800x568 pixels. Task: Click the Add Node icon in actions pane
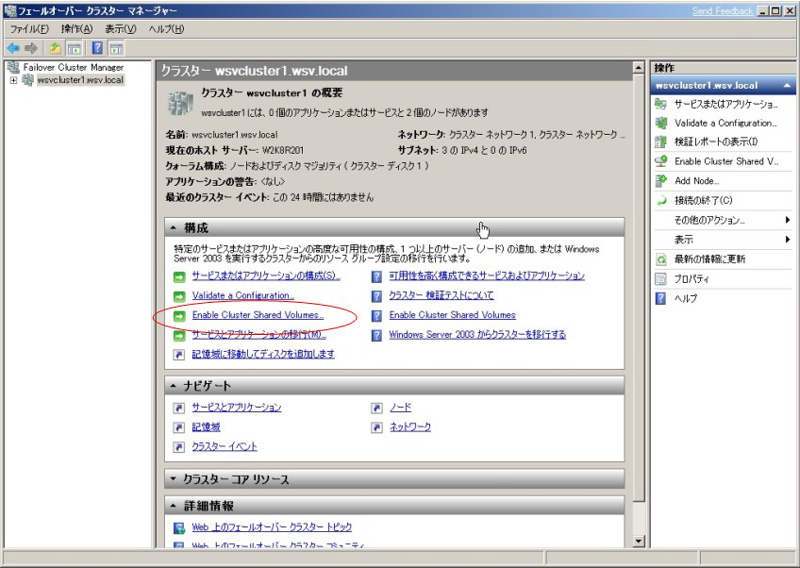pos(661,181)
